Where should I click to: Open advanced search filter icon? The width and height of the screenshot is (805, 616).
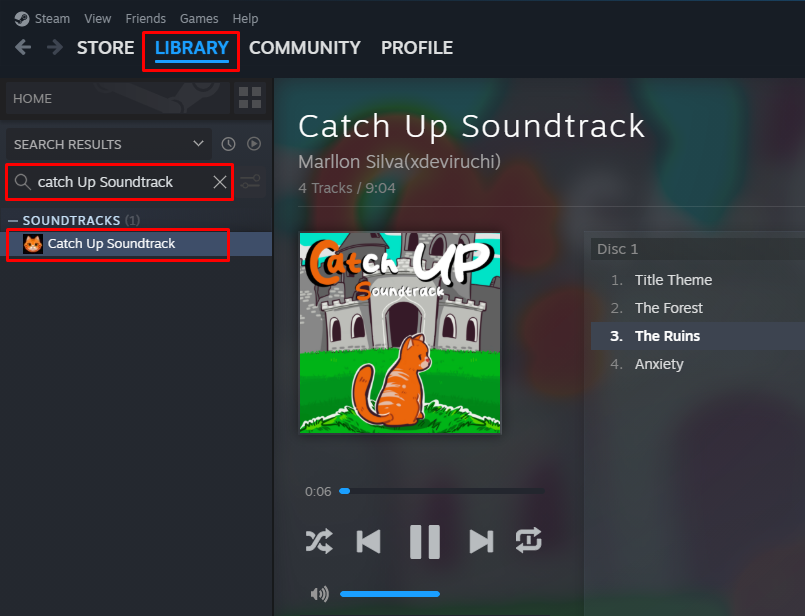click(x=251, y=182)
